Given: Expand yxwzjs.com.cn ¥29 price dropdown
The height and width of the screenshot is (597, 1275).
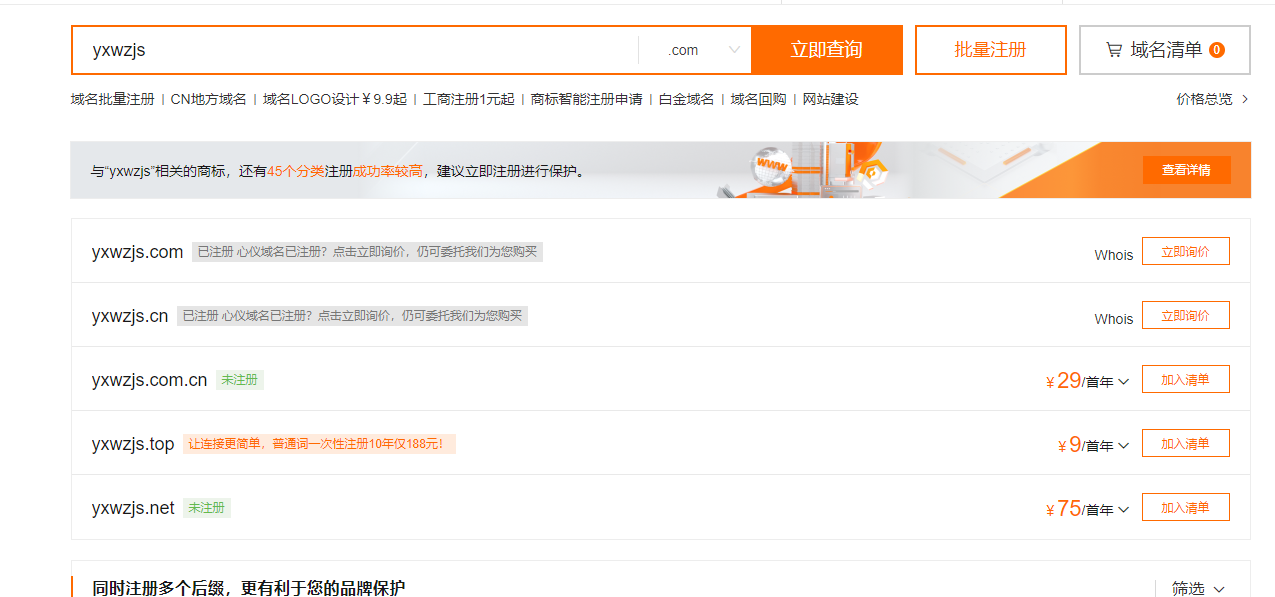Looking at the screenshot, I should [1123, 381].
